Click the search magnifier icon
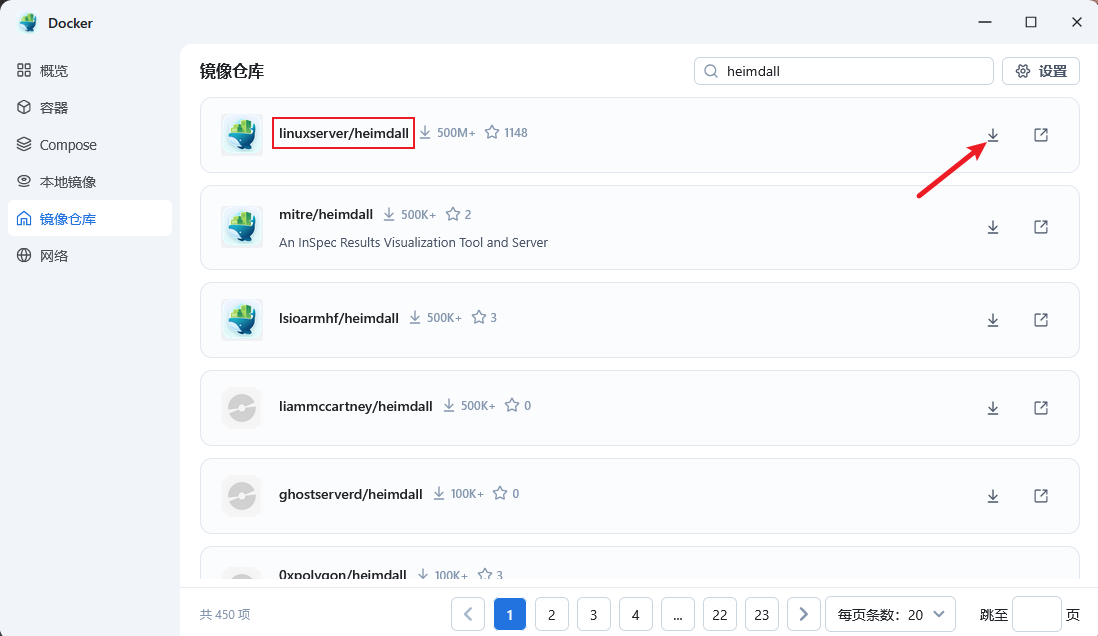1098x636 pixels. pos(711,71)
